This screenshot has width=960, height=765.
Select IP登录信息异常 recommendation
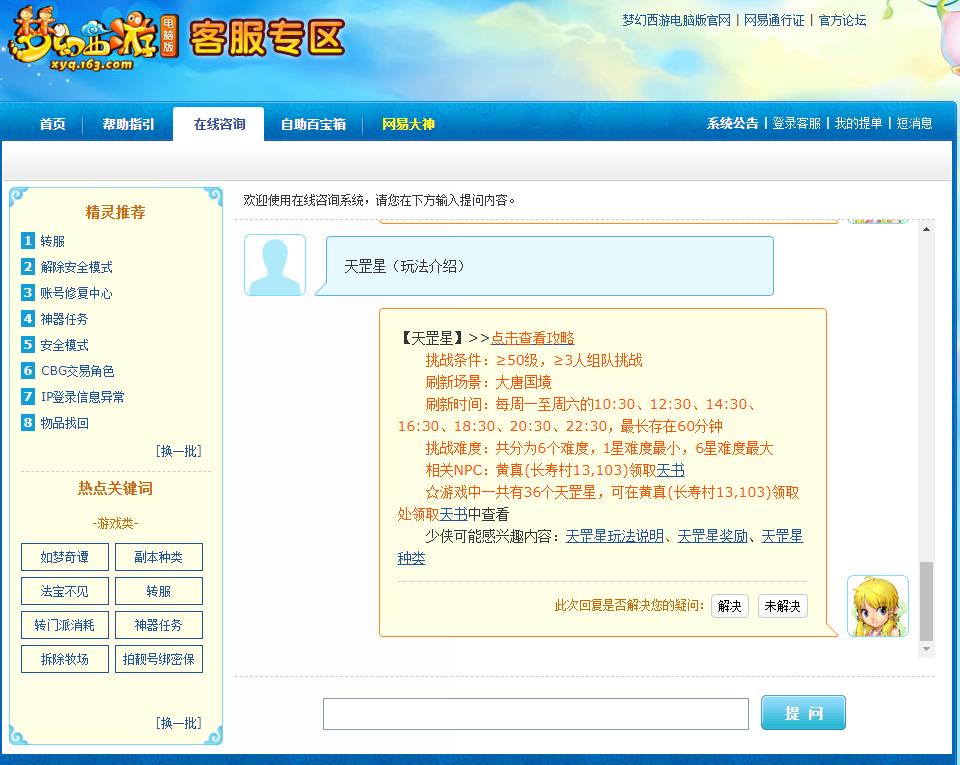(x=83, y=397)
